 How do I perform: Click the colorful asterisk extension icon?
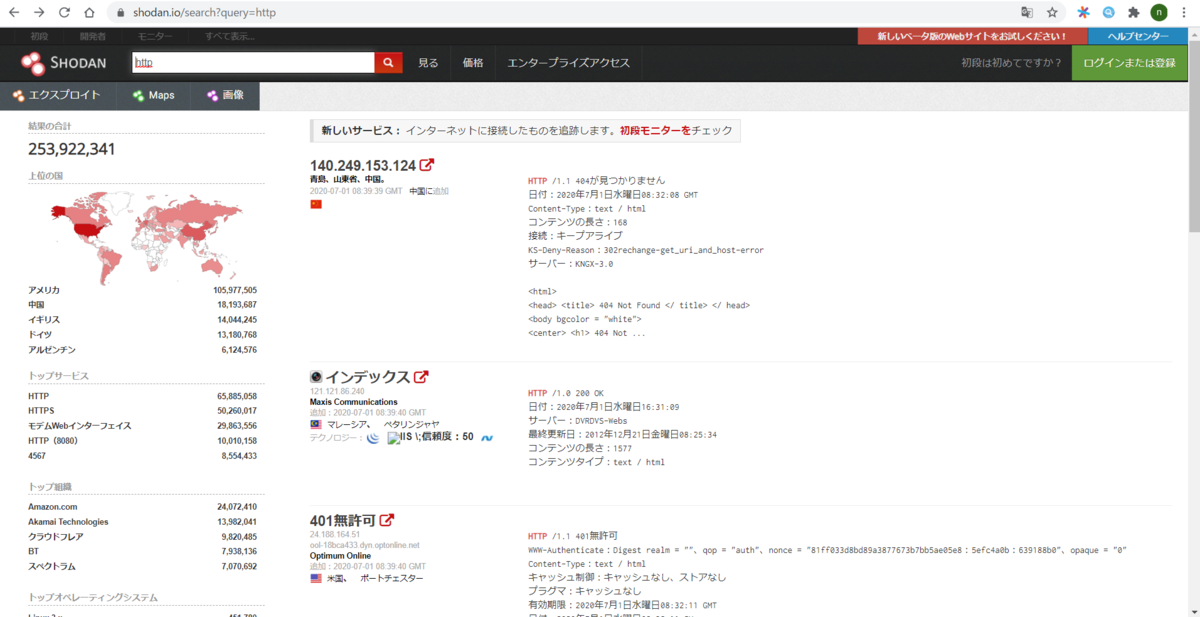coord(1083,13)
